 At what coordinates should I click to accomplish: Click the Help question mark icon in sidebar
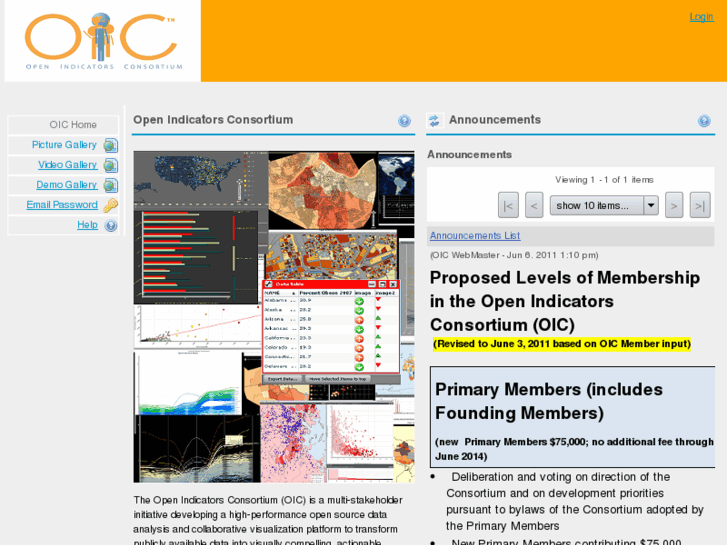pos(111,226)
